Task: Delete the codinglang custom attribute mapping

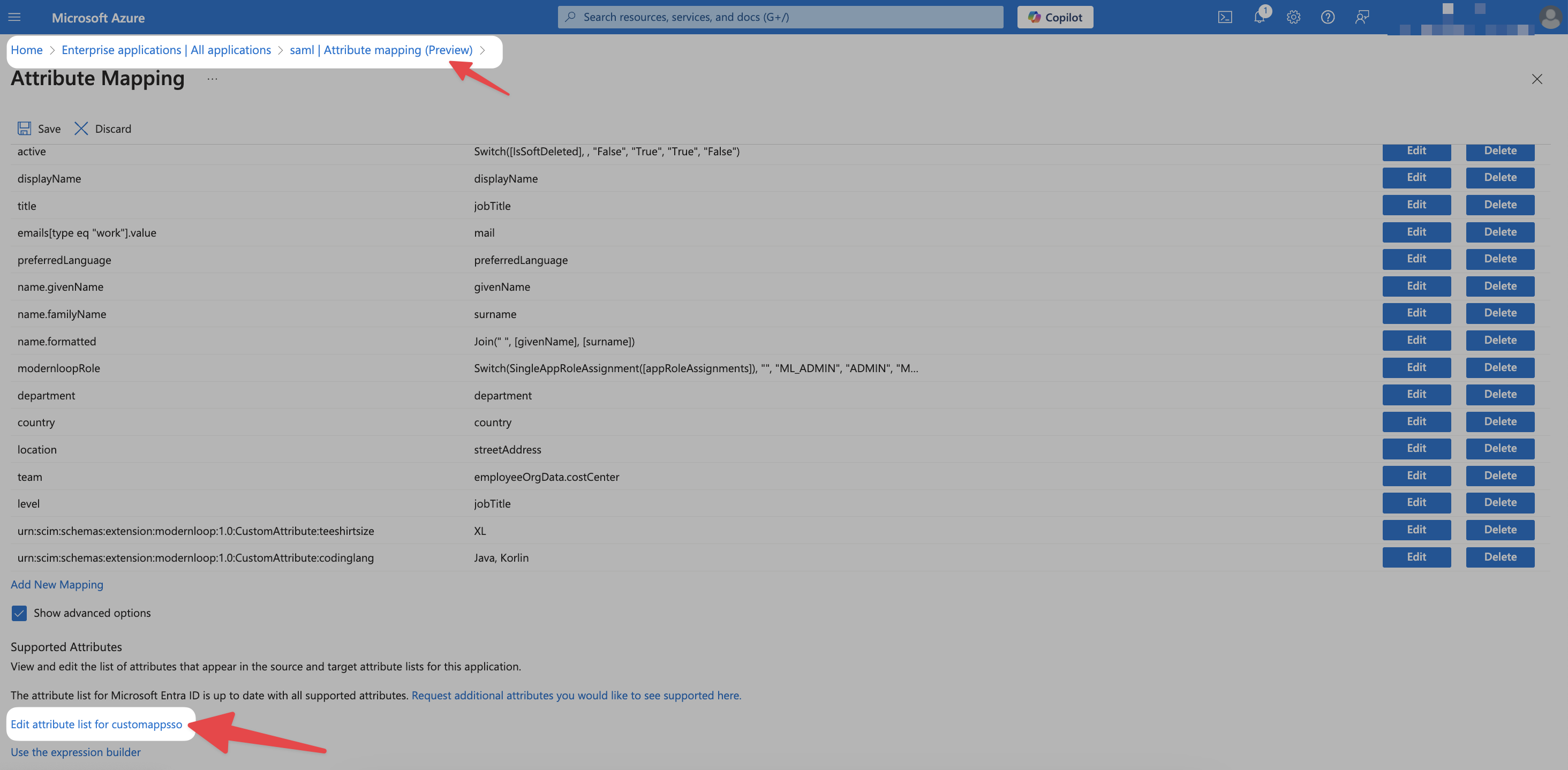Action: pyautogui.click(x=1500, y=557)
